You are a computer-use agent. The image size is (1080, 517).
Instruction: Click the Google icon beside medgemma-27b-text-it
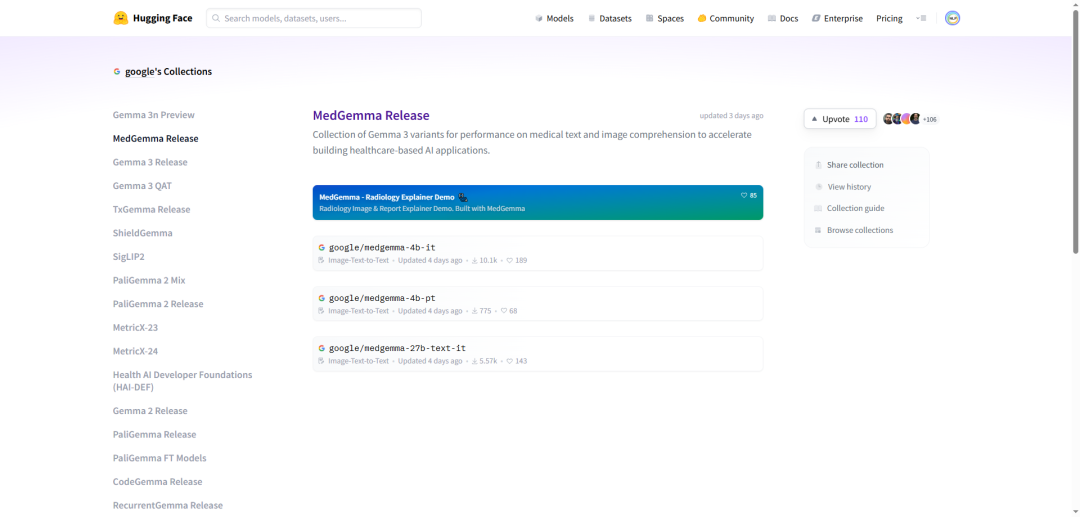[322, 348]
